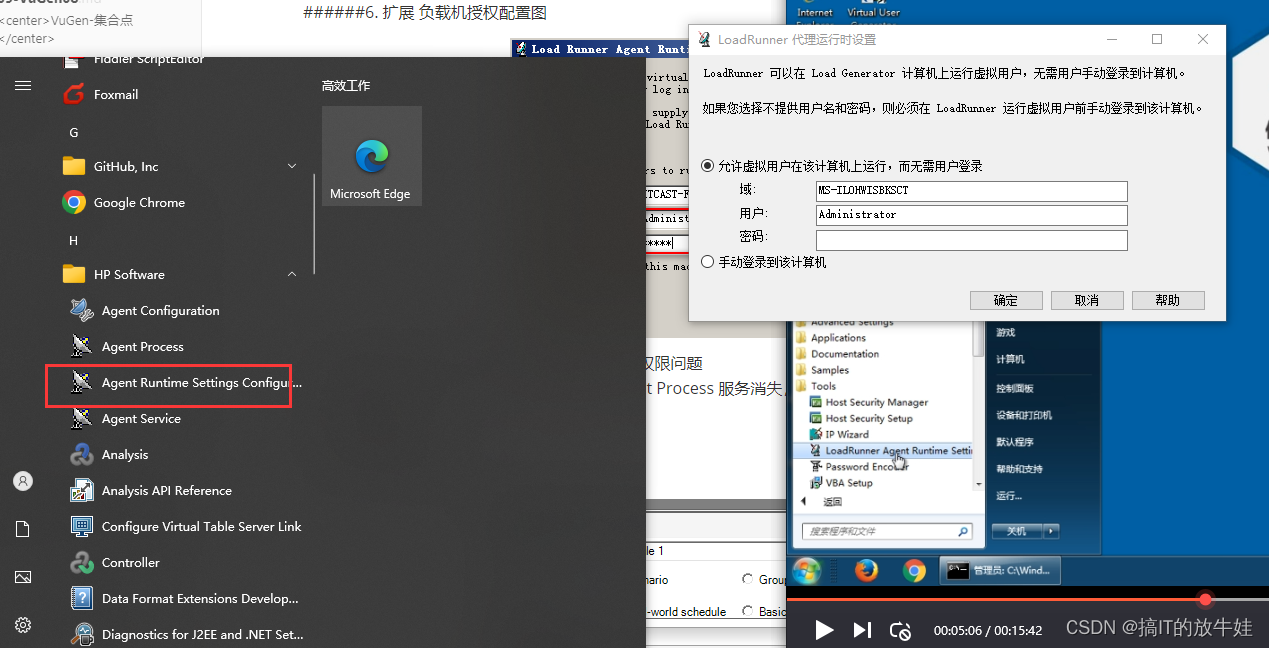Toggle the video loop setting icon
This screenshot has width=1269, height=648.
(x=901, y=630)
